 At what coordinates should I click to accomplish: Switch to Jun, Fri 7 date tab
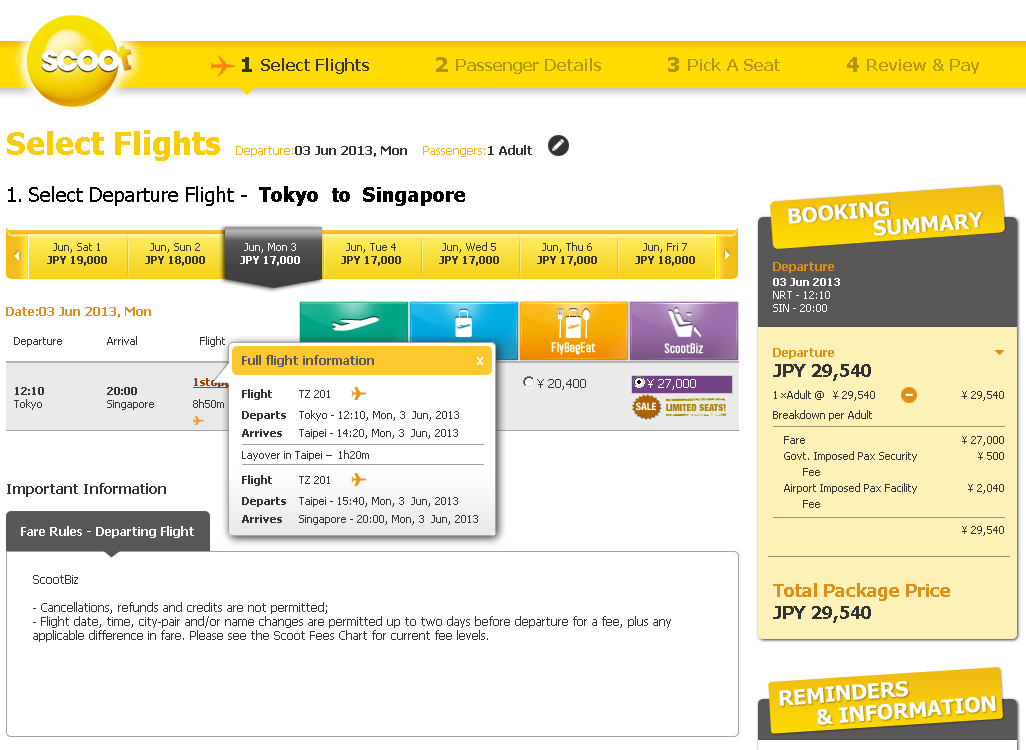[x=665, y=254]
